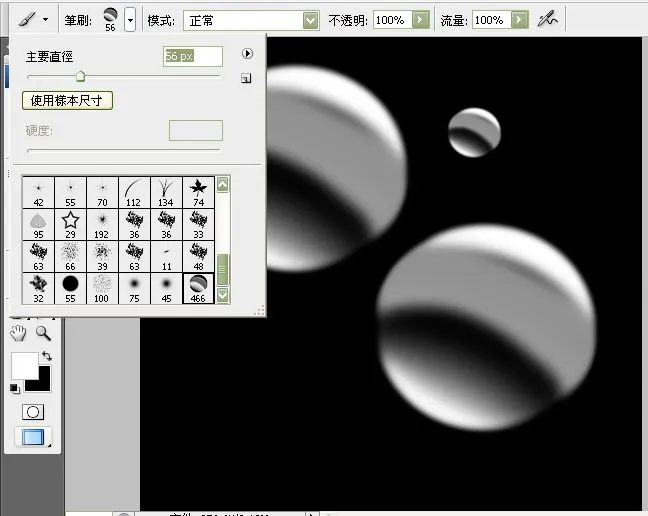Click the brush preview thumbnail labeled 56

tap(110, 19)
